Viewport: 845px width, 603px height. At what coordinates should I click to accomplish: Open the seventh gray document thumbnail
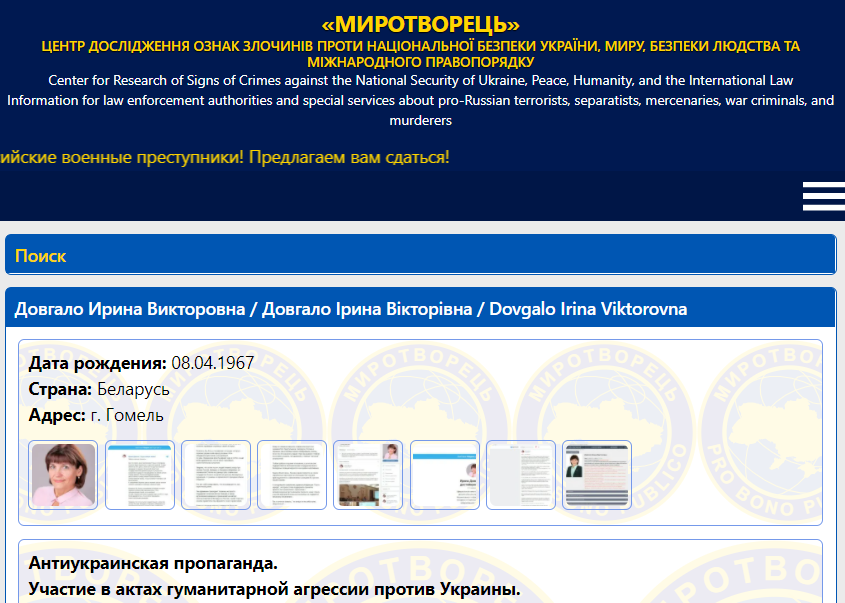pyautogui.click(x=520, y=475)
